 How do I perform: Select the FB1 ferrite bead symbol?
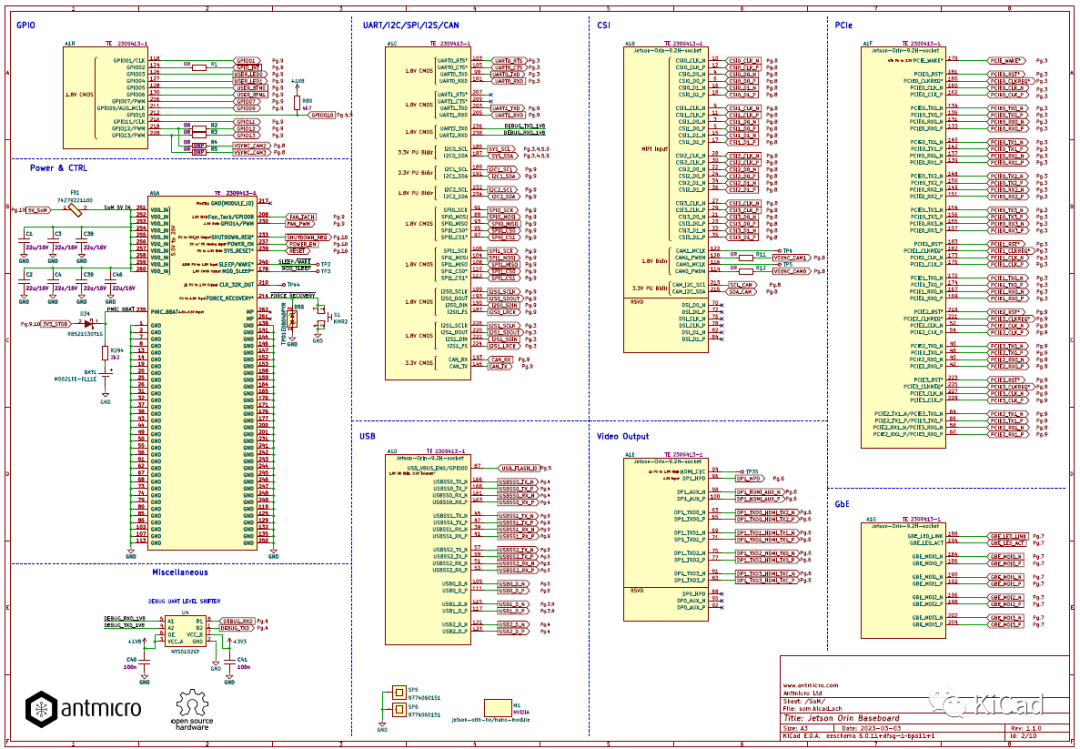(75, 209)
